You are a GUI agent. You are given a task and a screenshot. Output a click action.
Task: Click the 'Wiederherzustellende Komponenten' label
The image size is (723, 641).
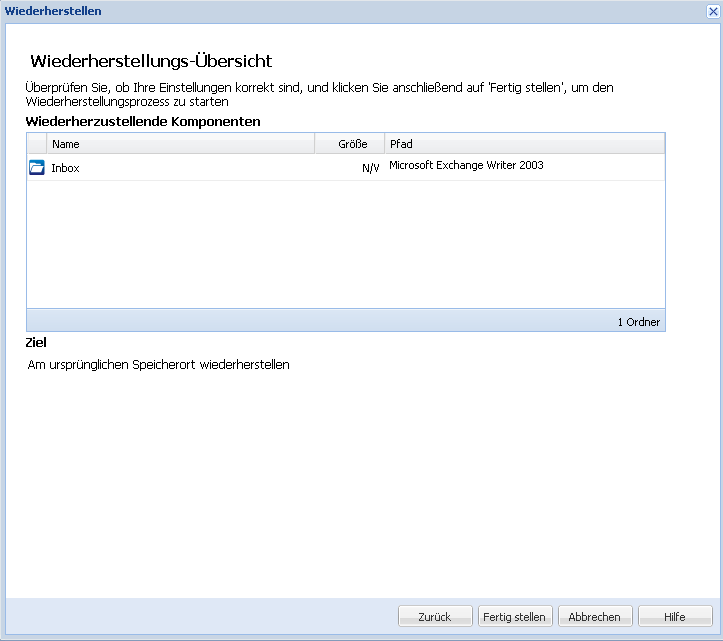[x=143, y=122]
